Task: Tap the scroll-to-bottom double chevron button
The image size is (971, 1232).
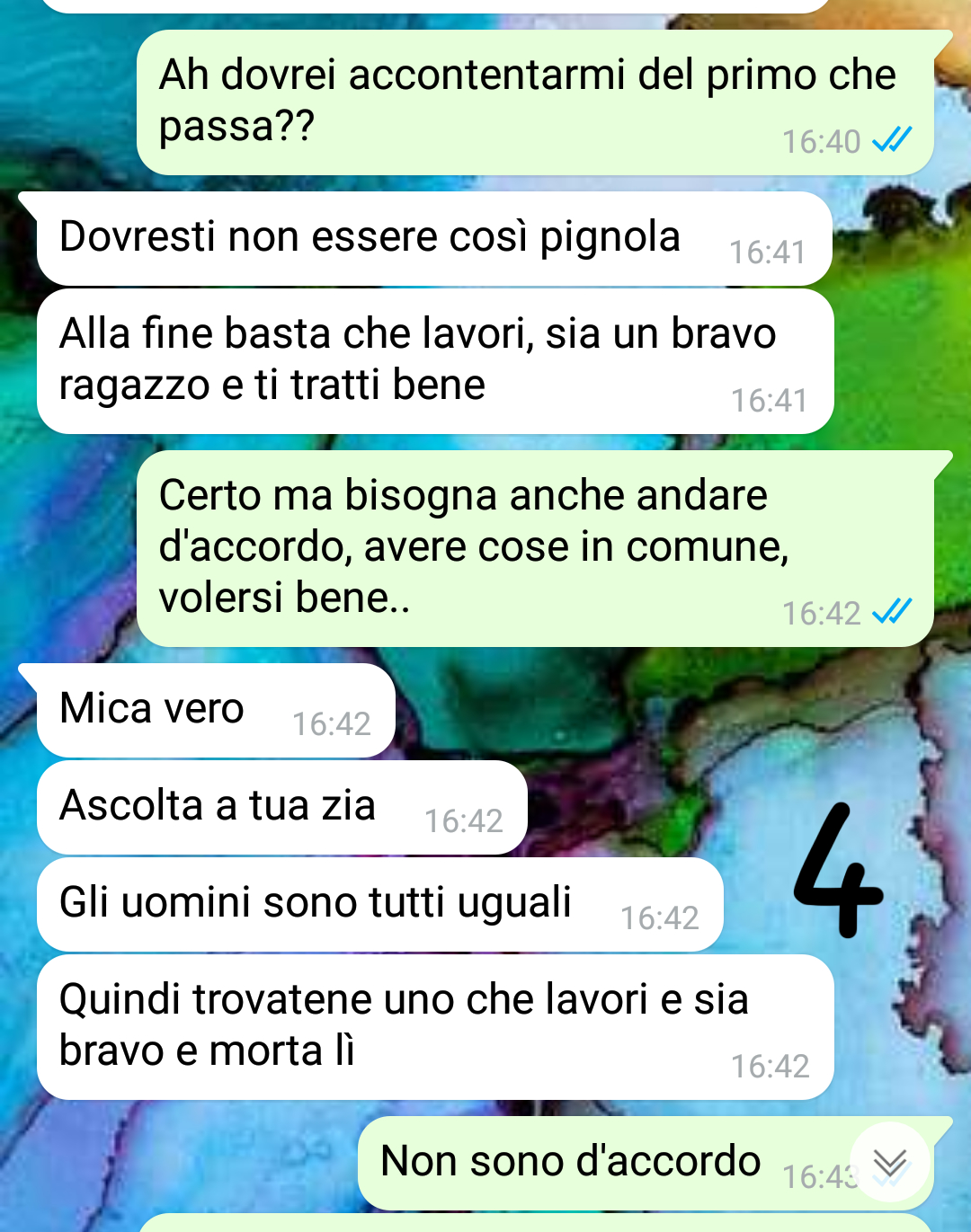Action: (890, 1162)
